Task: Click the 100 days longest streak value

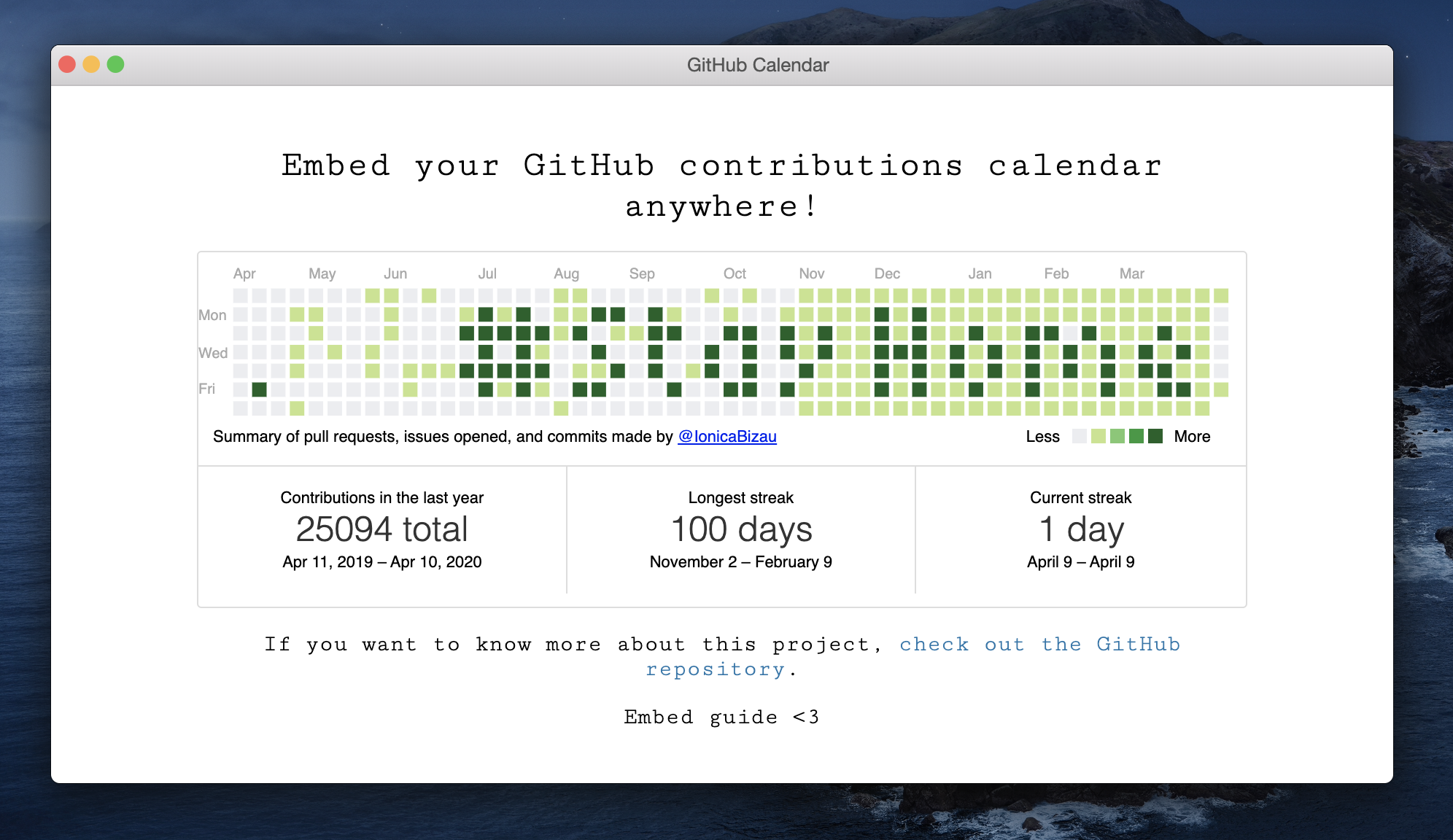Action: point(740,529)
